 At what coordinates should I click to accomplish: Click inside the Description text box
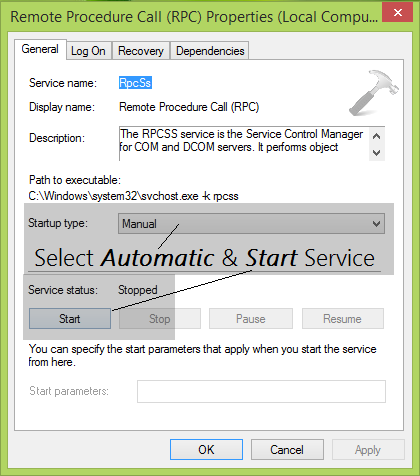coord(244,143)
